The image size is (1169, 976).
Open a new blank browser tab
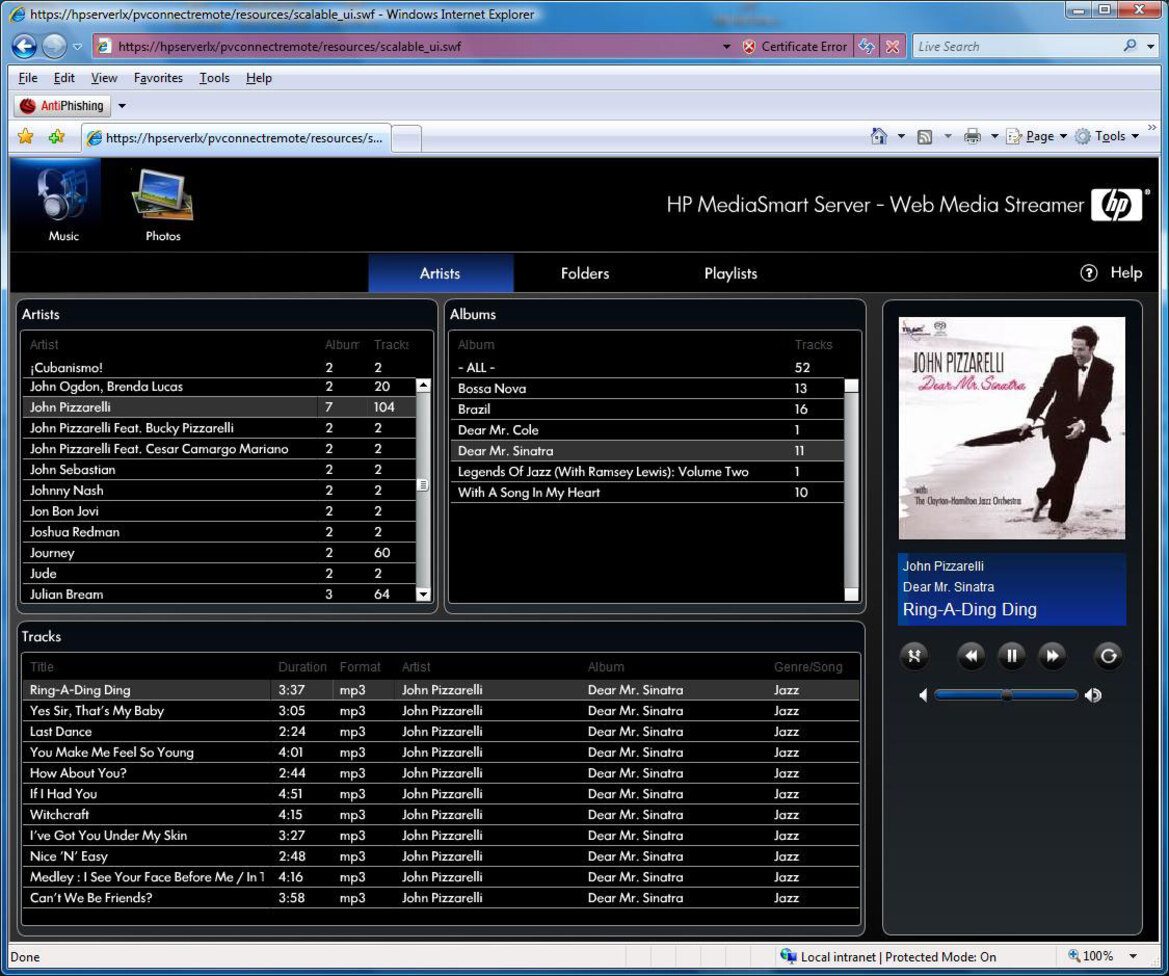406,138
